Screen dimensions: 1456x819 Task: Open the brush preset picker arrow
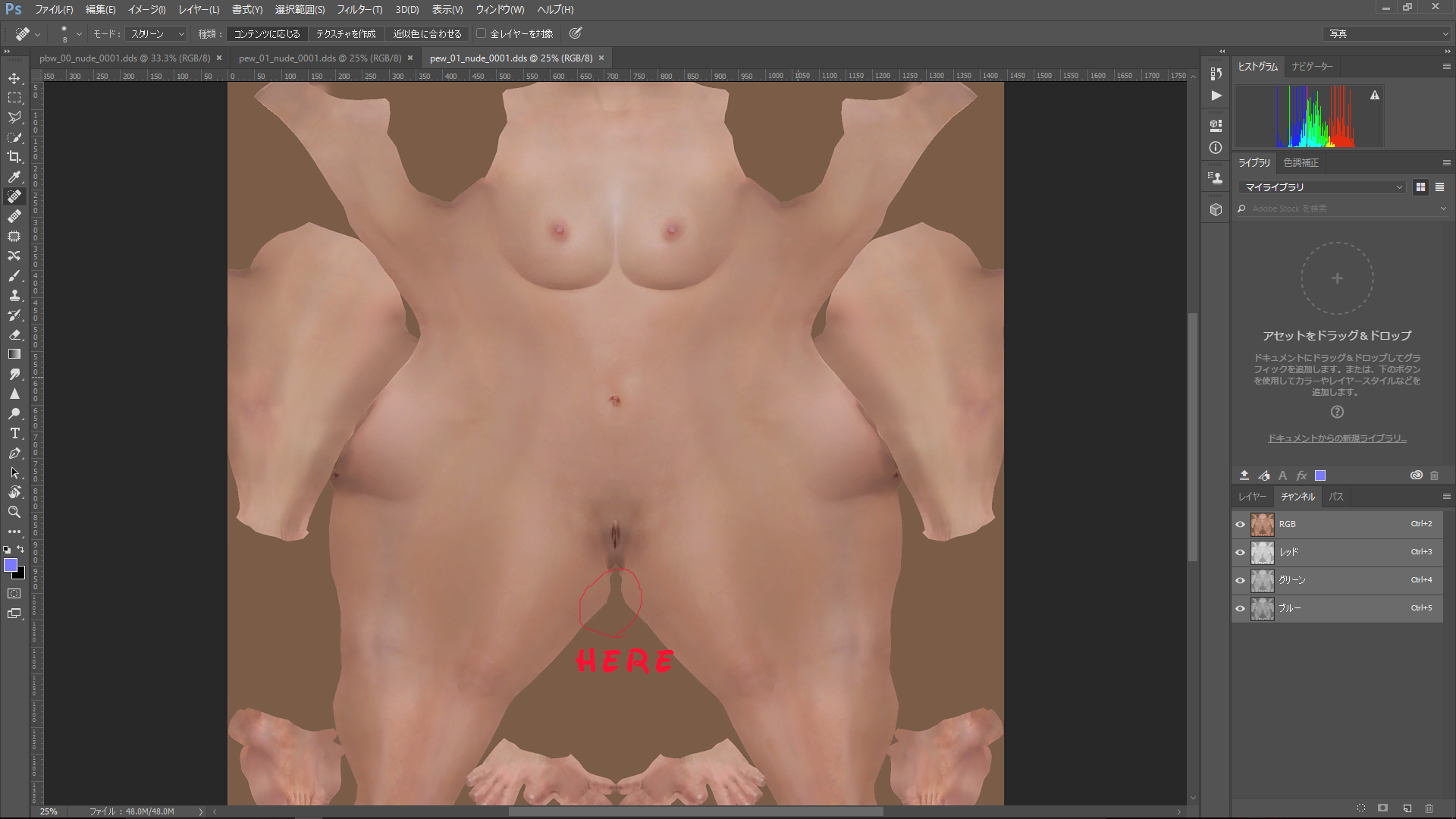click(79, 34)
